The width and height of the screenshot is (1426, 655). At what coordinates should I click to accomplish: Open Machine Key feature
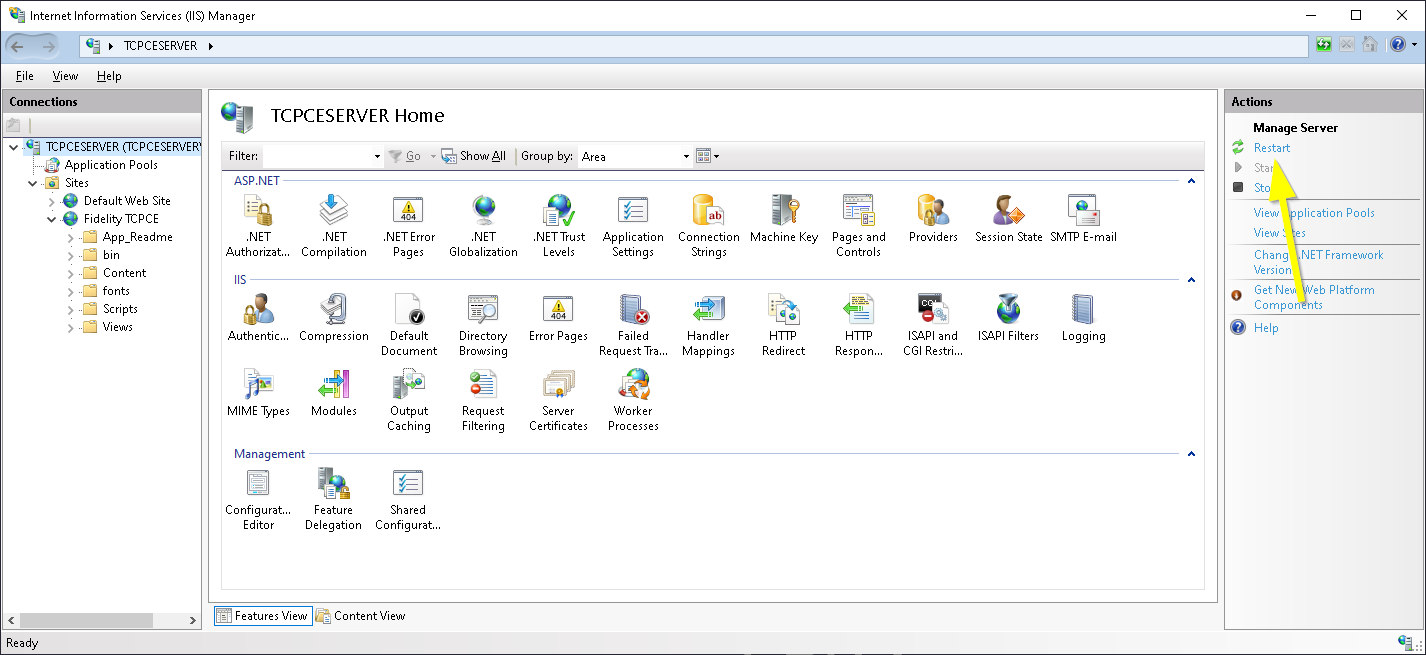tap(783, 219)
